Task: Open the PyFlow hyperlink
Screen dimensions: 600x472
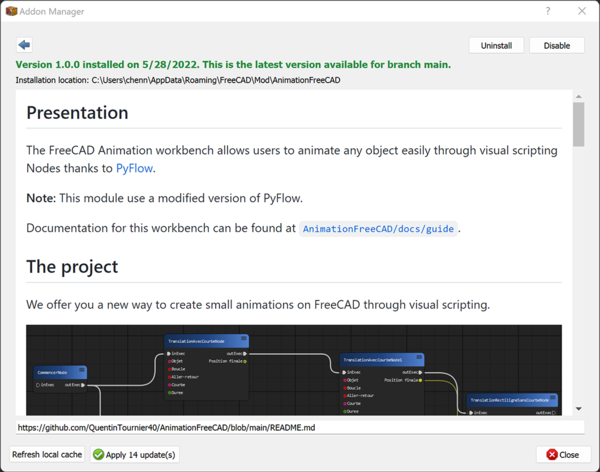Action: point(134,168)
